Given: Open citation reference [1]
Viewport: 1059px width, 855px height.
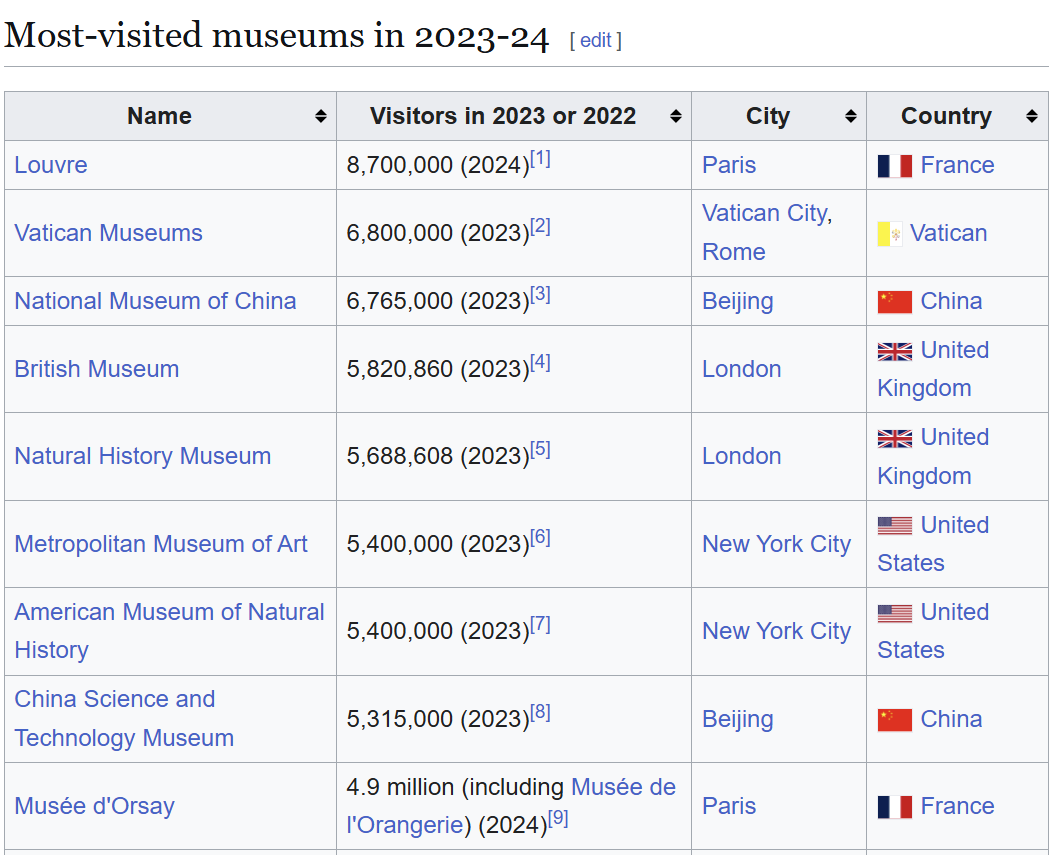Looking at the screenshot, I should 540,159.
